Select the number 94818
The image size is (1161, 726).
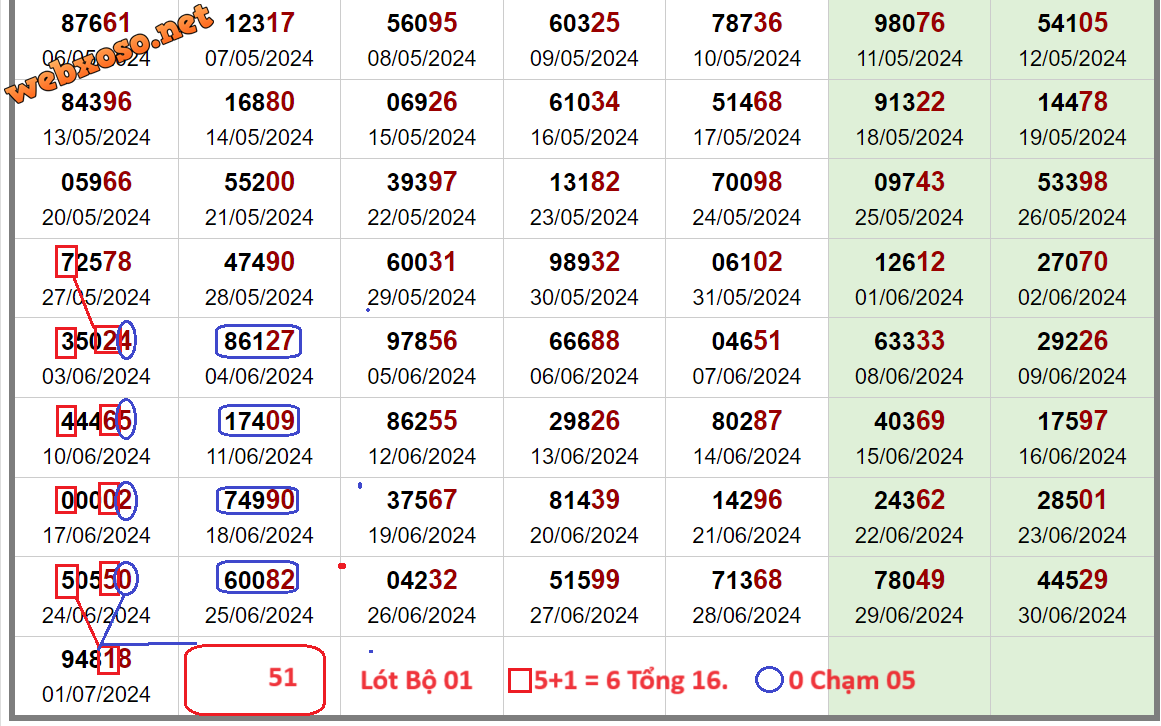coord(96,659)
